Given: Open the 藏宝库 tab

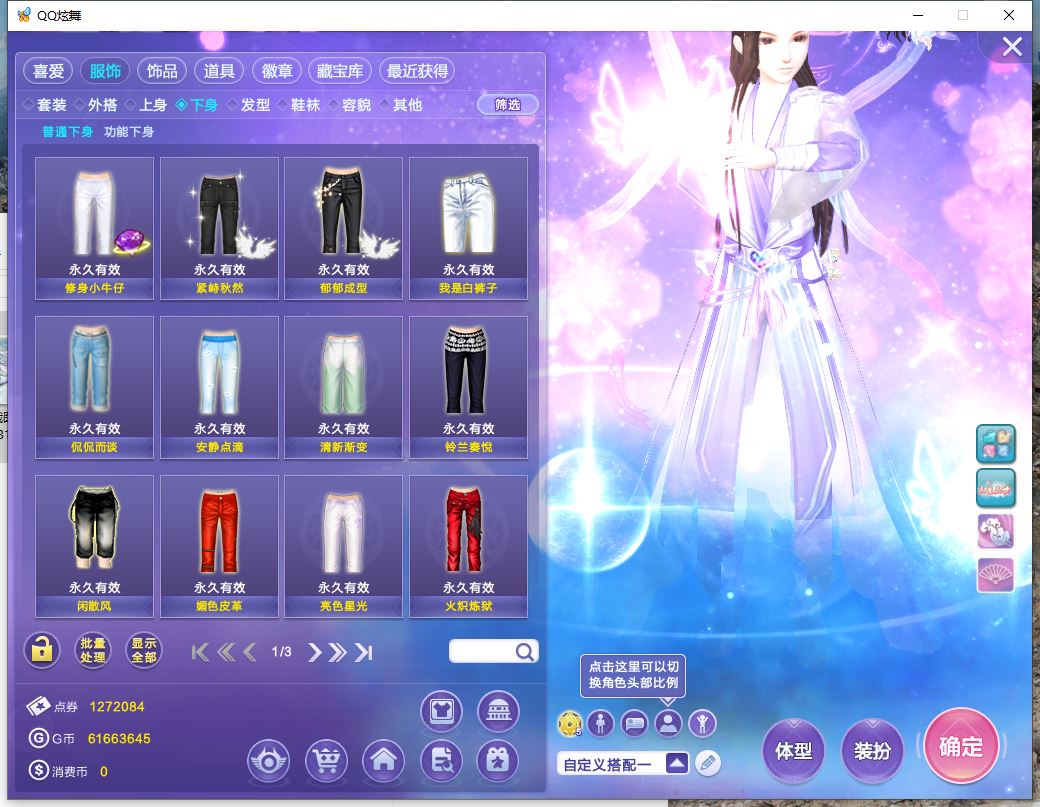Looking at the screenshot, I should click(340, 71).
